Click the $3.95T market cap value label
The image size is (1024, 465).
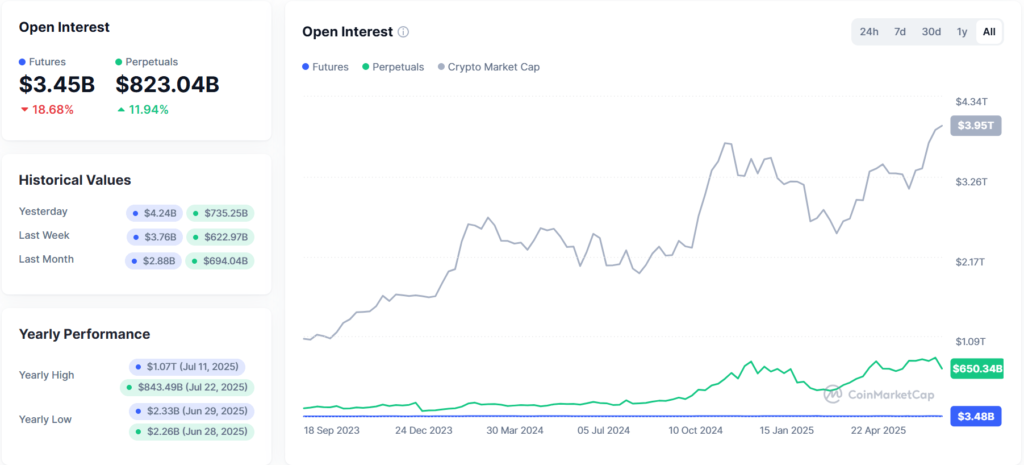[976, 126]
